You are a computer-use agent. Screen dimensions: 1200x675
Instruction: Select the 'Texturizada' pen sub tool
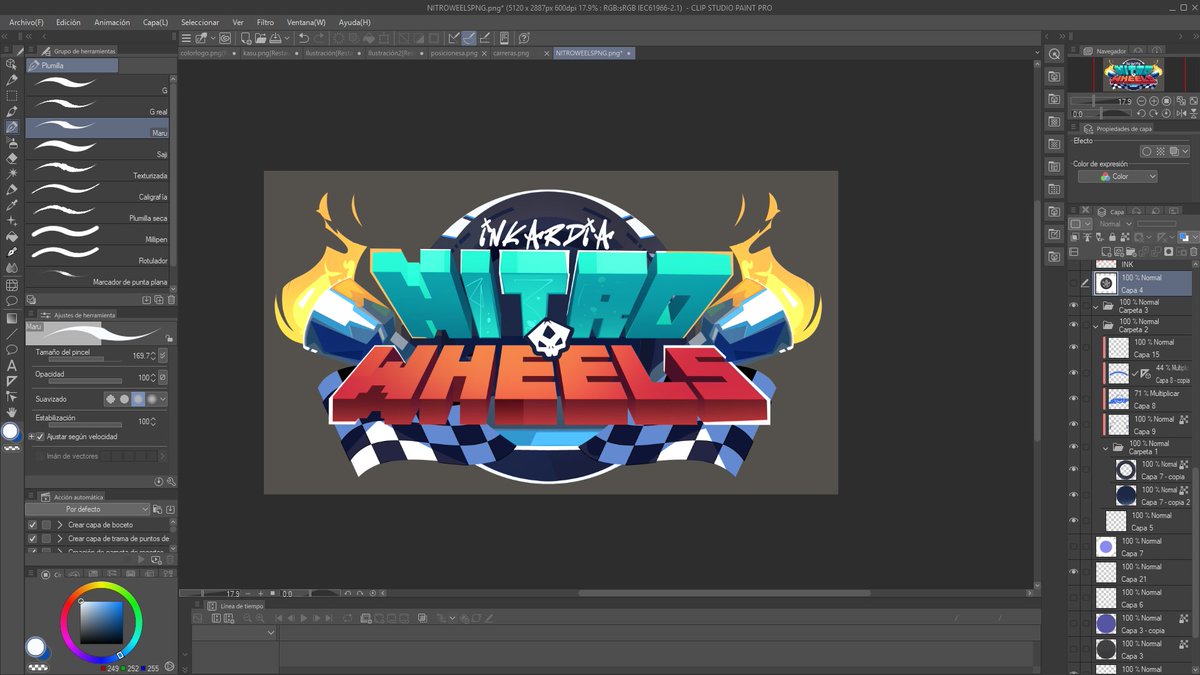[x=97, y=170]
